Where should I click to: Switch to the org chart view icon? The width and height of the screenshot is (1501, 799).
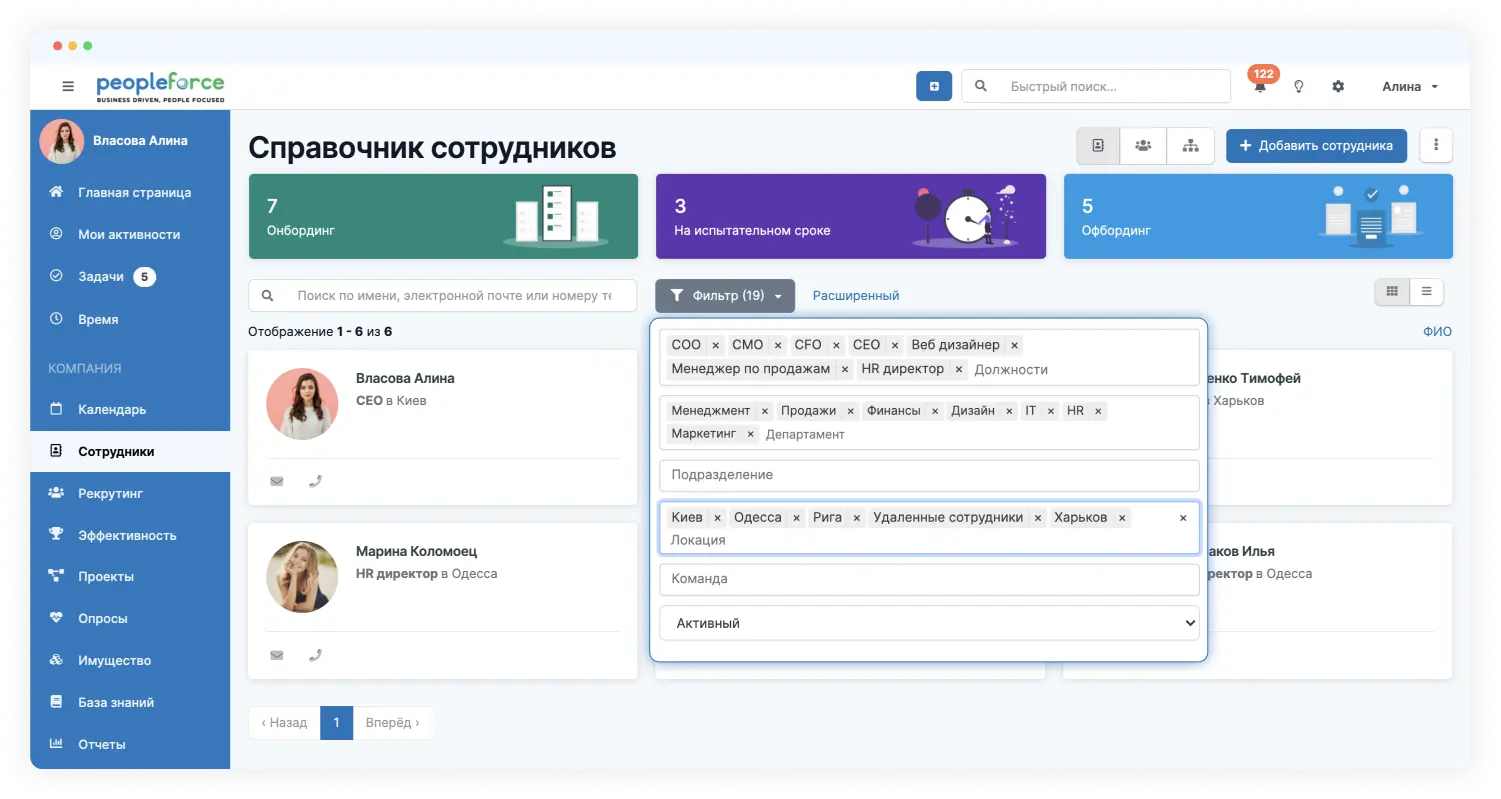[1190, 146]
